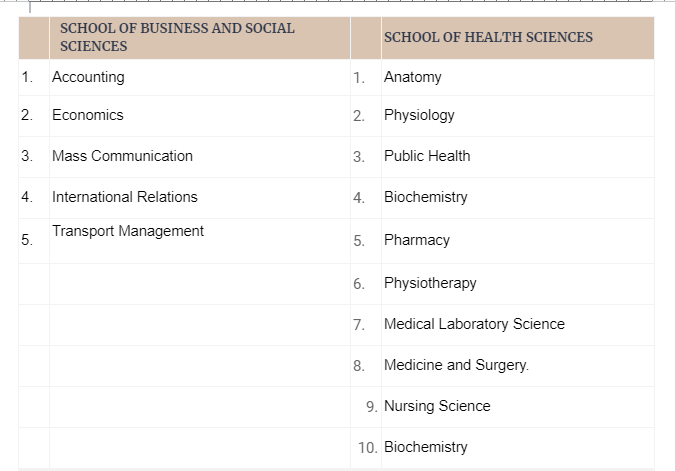Click Medicine and Surgery text

coord(456,365)
